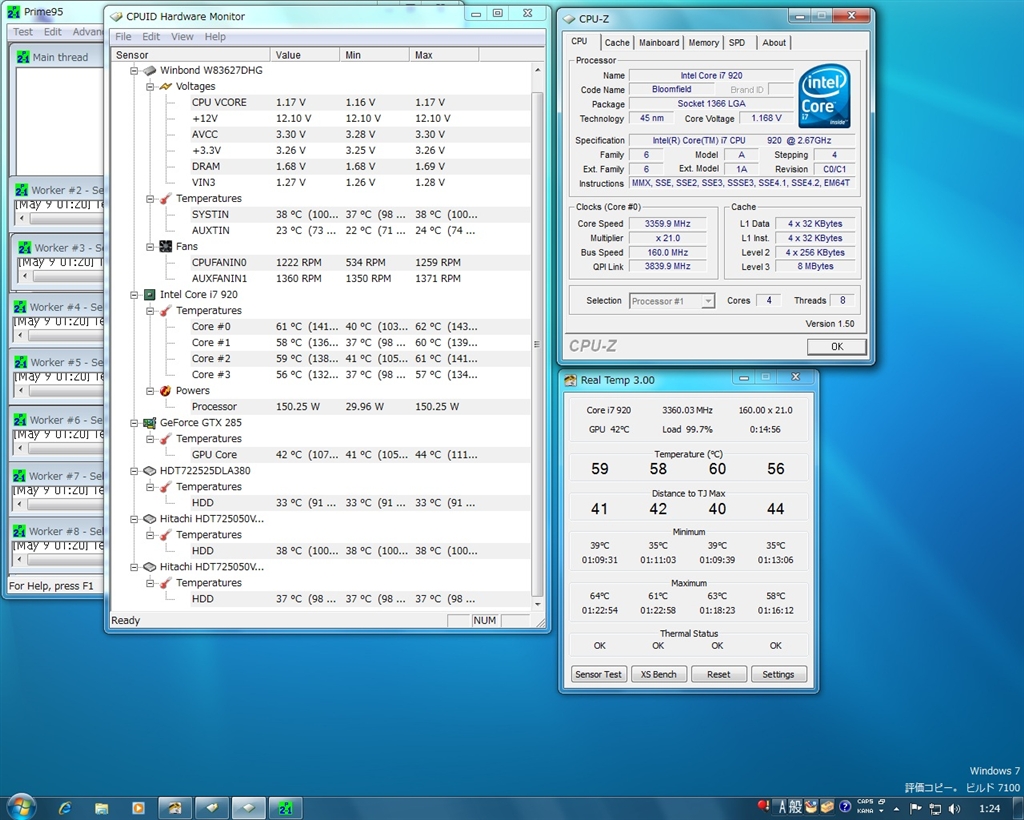Image resolution: width=1024 pixels, height=820 pixels.
Task: Open the SPD tab in CPU-Z
Action: 737,42
